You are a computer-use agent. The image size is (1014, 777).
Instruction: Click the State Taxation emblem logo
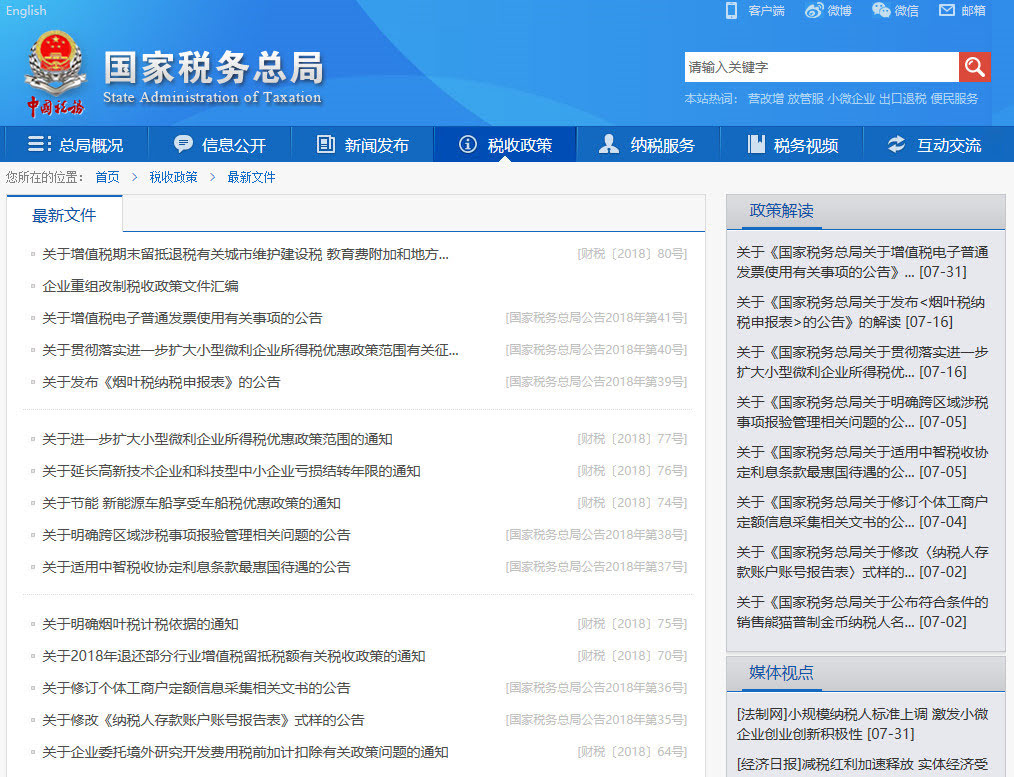(x=55, y=74)
